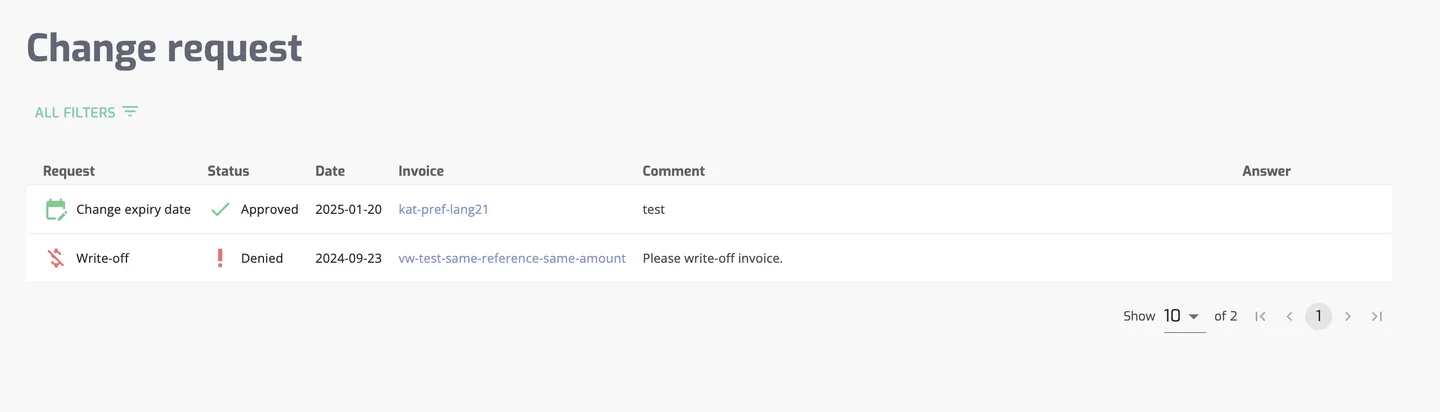Click the Request column header

[x=69, y=171]
